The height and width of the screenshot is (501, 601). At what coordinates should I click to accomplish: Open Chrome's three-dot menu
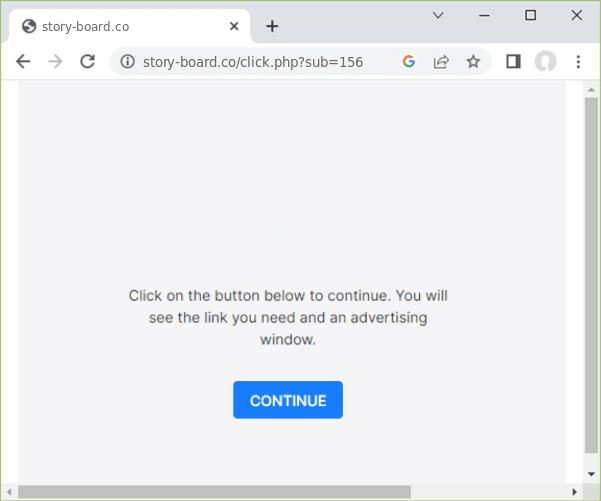(x=578, y=62)
